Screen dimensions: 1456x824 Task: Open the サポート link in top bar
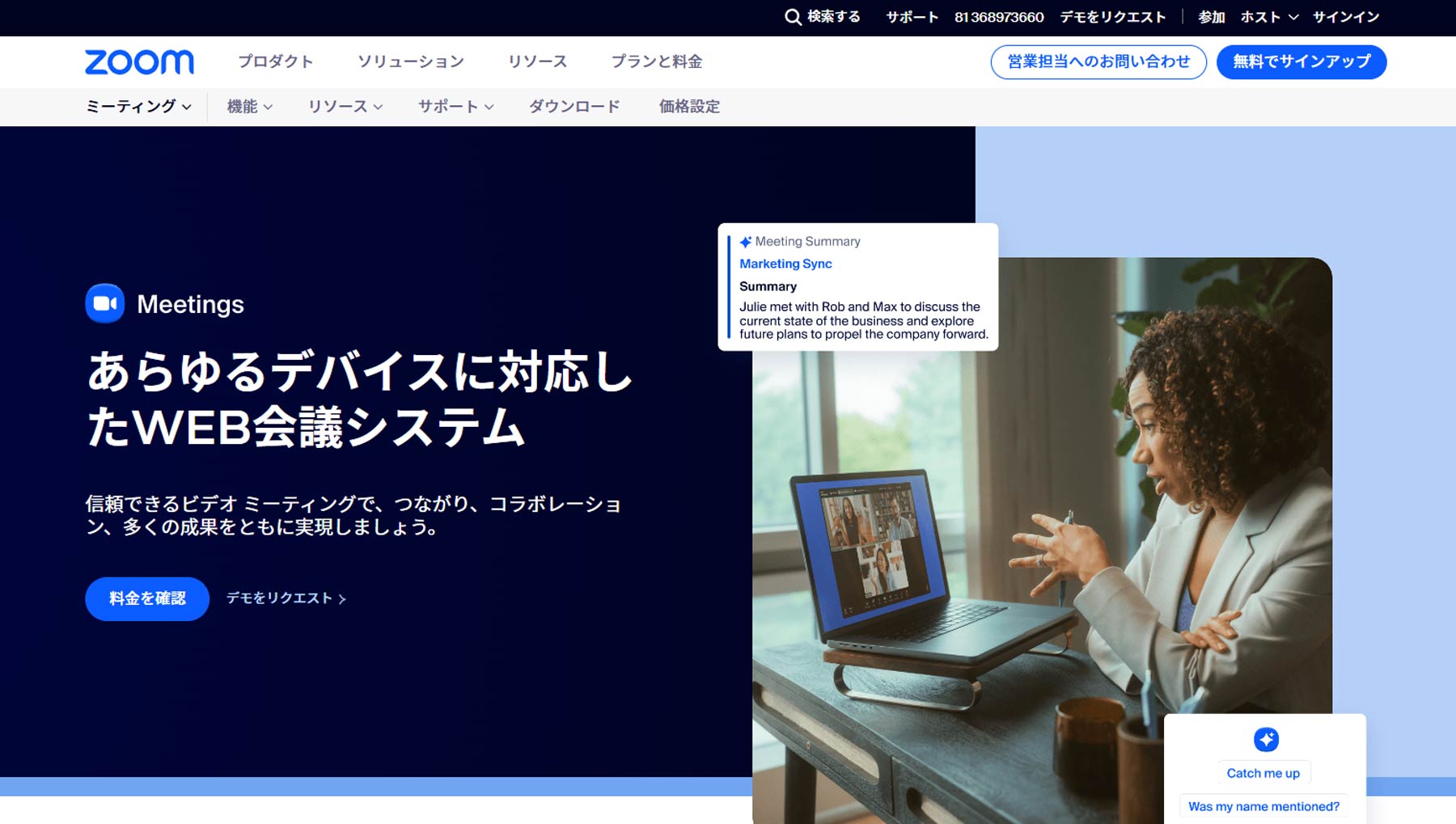912,17
